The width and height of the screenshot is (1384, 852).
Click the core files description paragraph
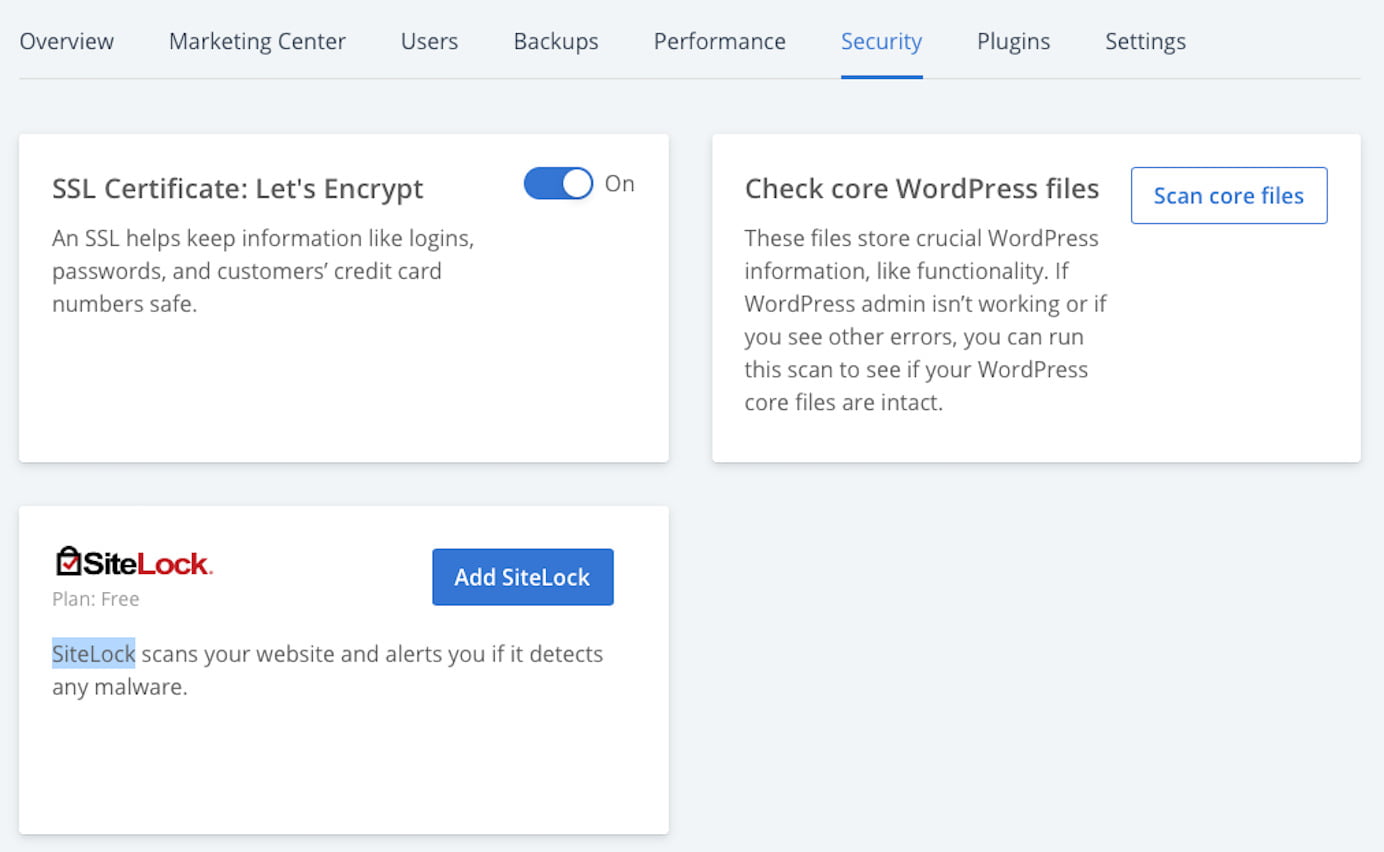926,320
